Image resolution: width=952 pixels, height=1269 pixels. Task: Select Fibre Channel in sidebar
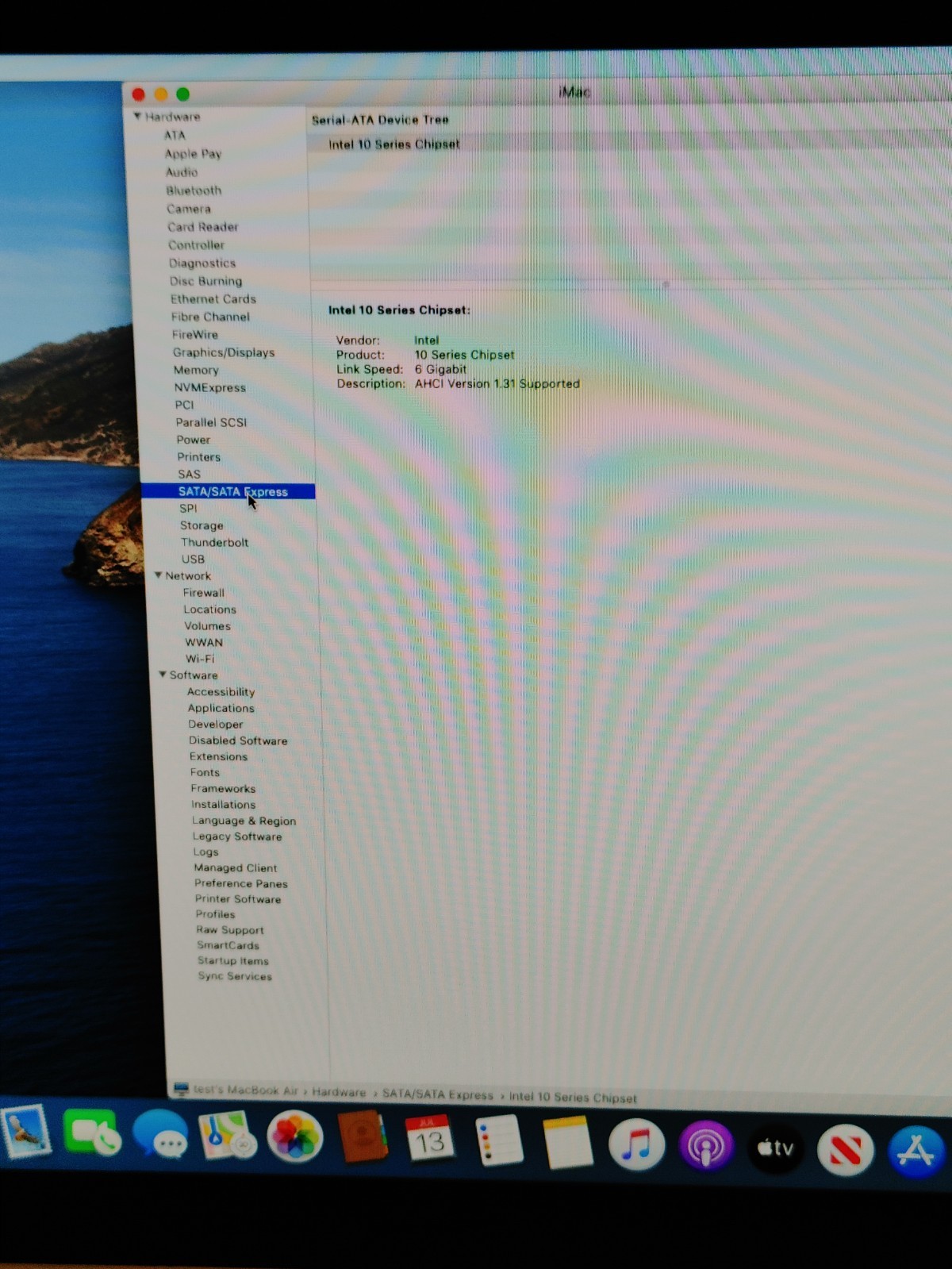click(210, 317)
